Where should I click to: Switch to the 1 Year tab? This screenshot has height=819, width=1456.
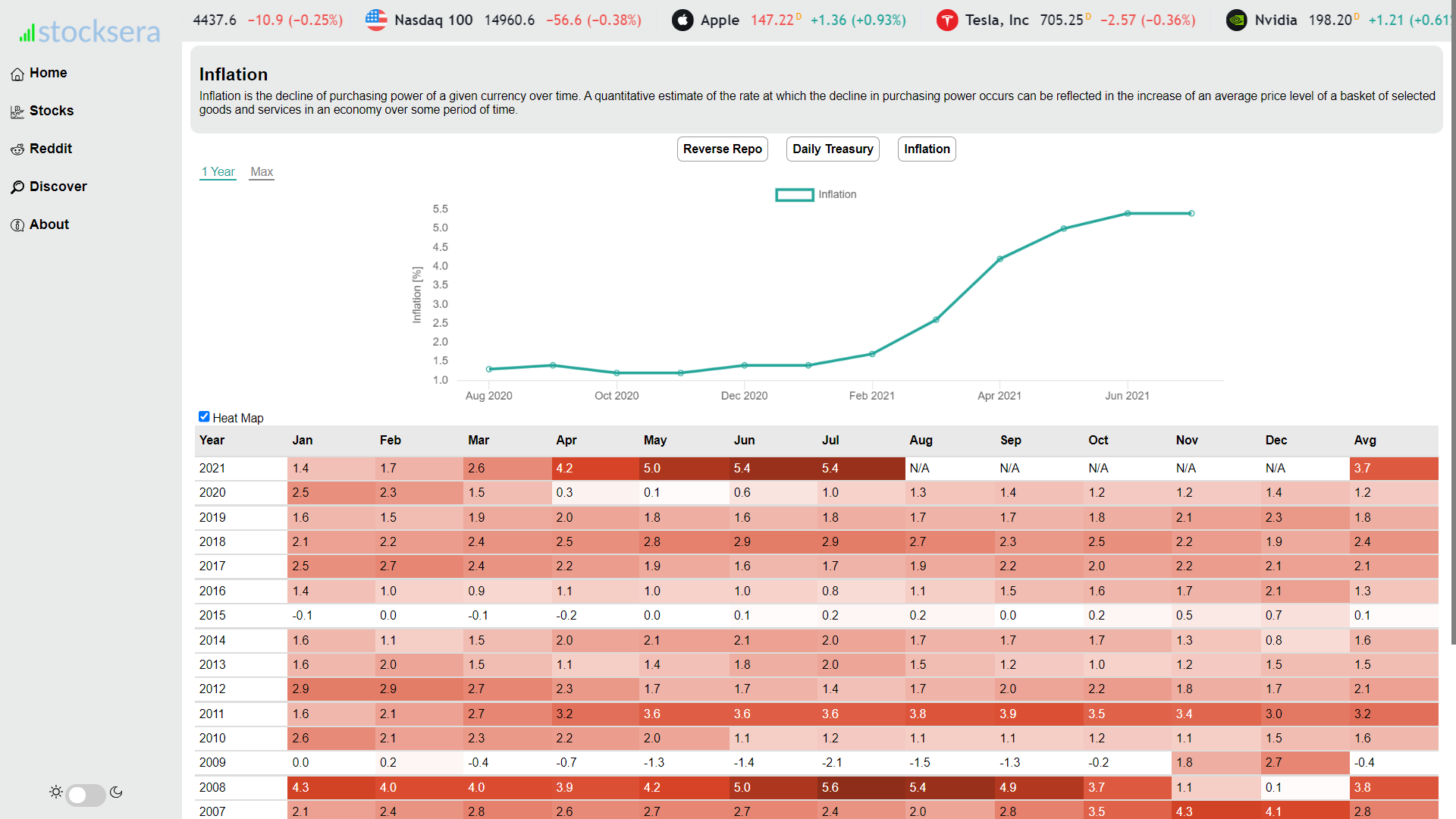218,172
